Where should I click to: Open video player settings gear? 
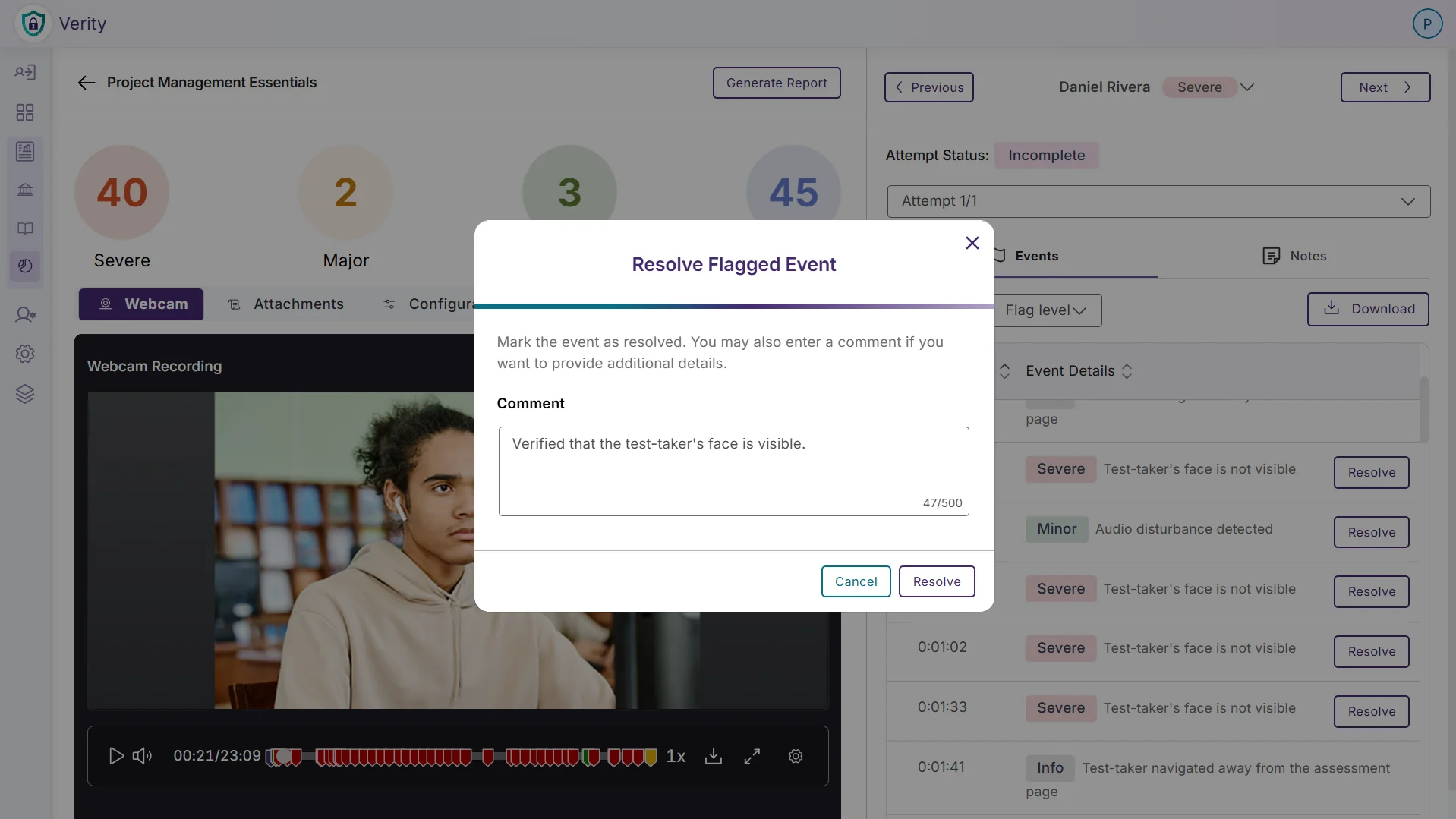(795, 756)
